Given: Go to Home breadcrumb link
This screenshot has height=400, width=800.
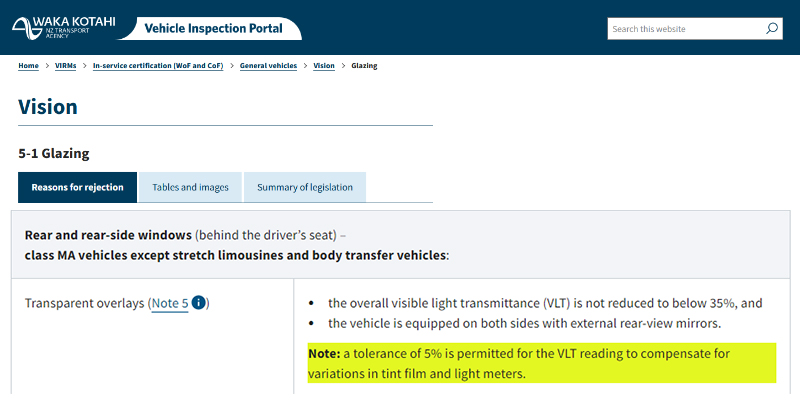Looking at the screenshot, I should coord(29,66).
